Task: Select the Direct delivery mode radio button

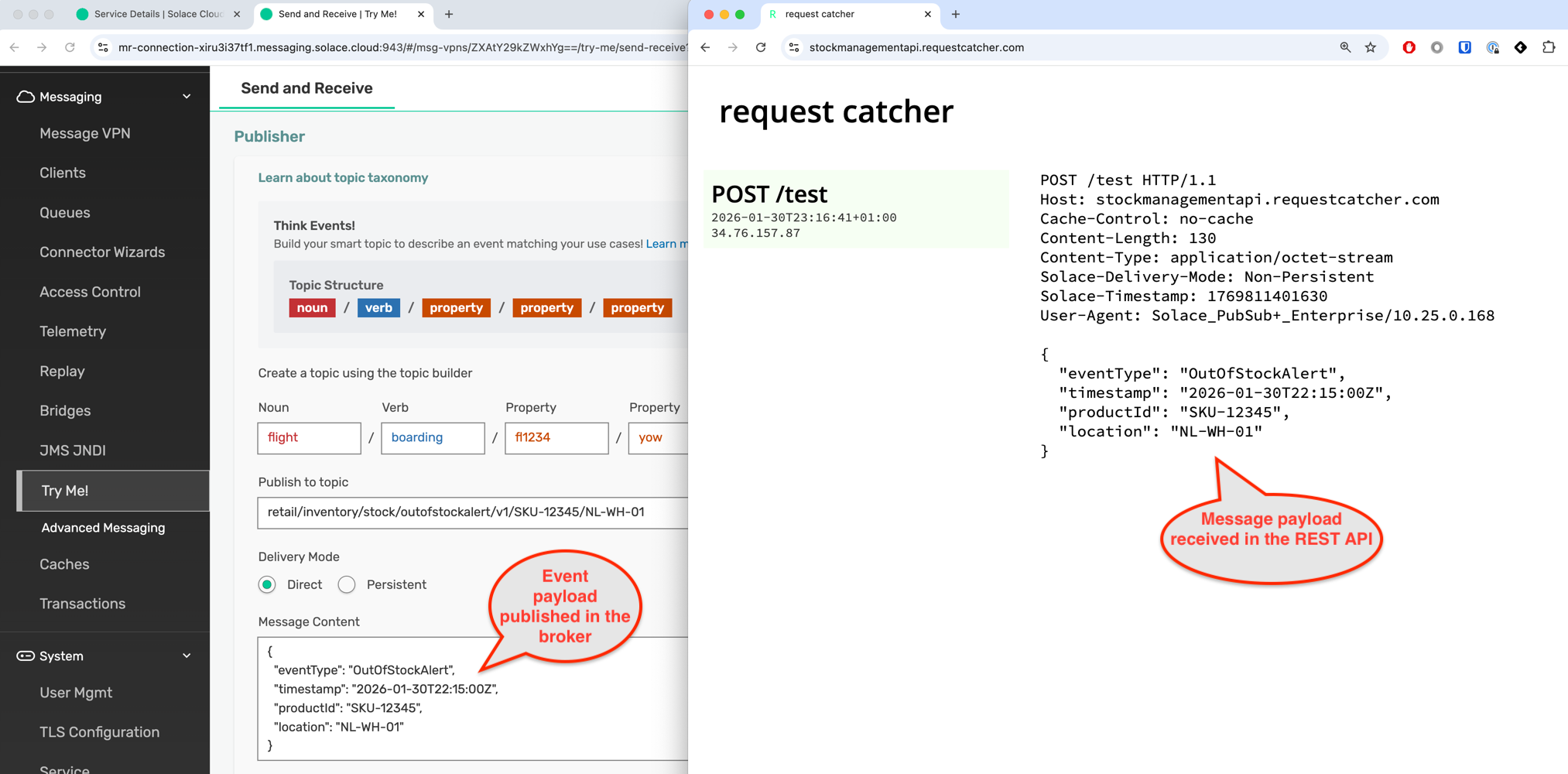Action: pyautogui.click(x=267, y=584)
